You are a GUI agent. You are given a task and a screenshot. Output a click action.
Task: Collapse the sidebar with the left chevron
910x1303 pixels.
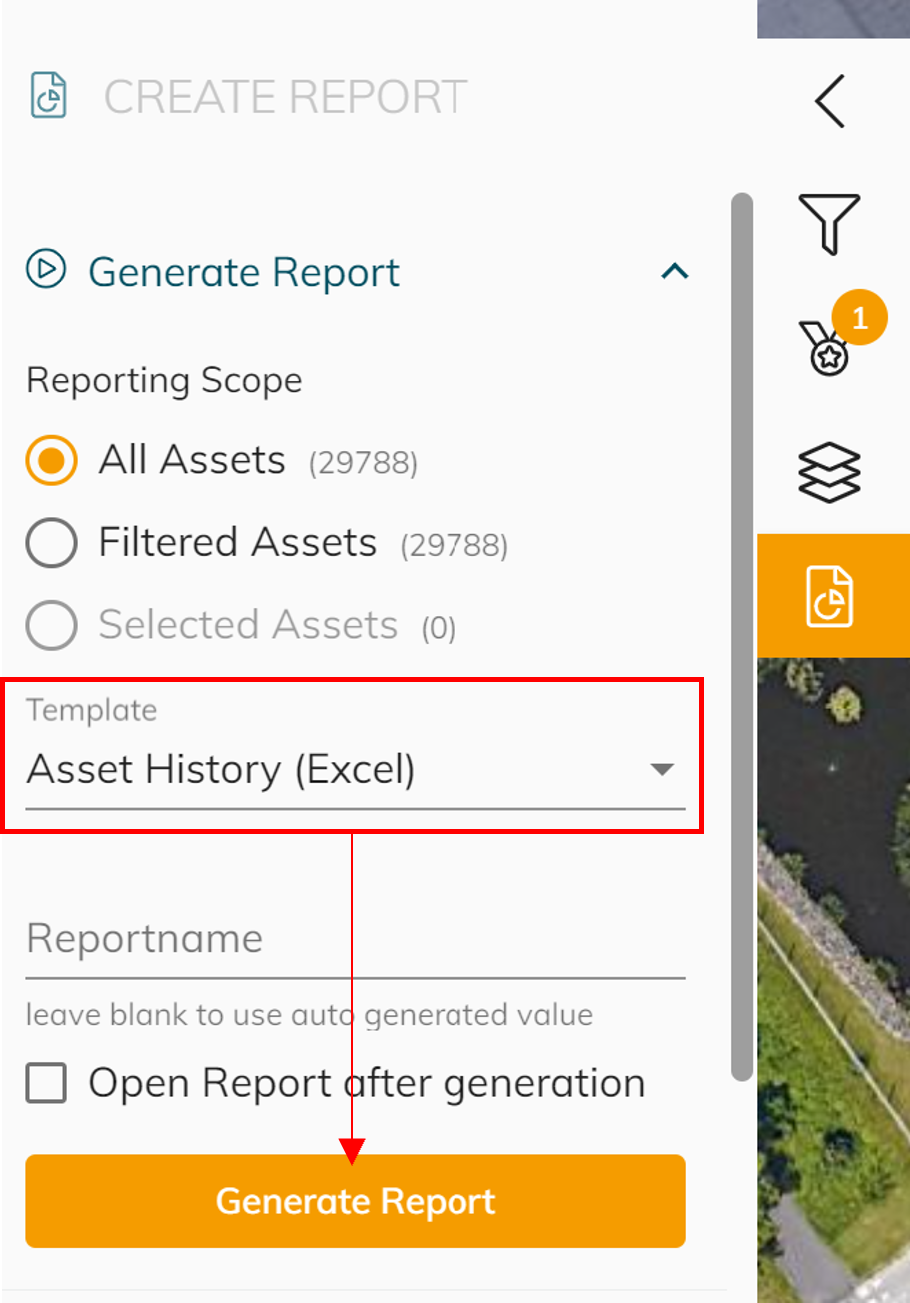830,100
